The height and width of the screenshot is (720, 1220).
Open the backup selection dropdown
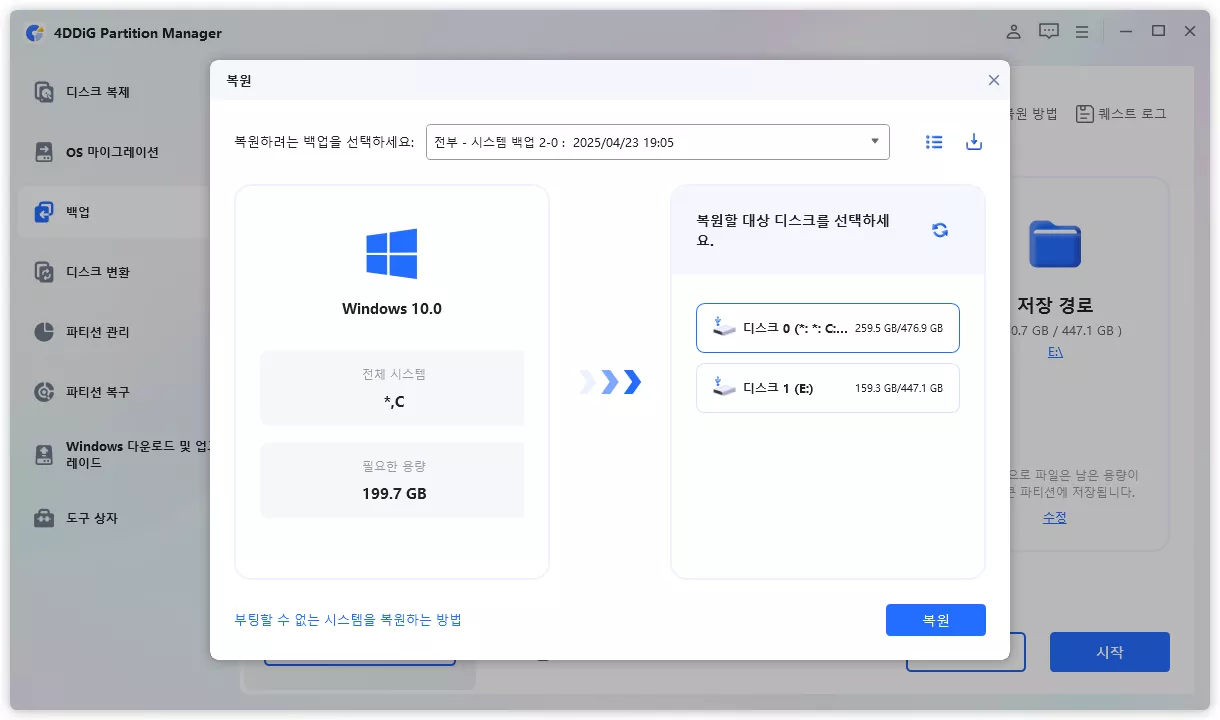[x=658, y=142]
